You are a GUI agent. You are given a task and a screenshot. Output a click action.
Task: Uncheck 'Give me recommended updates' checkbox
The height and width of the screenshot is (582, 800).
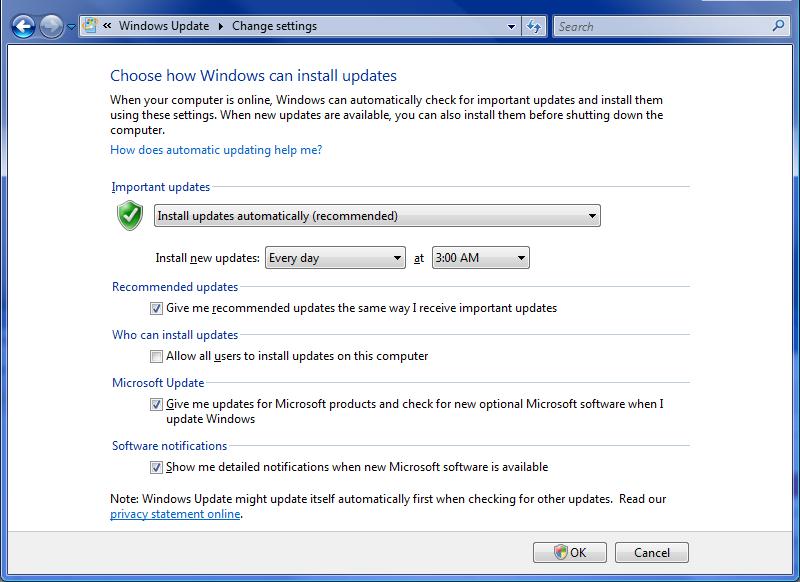tap(156, 309)
